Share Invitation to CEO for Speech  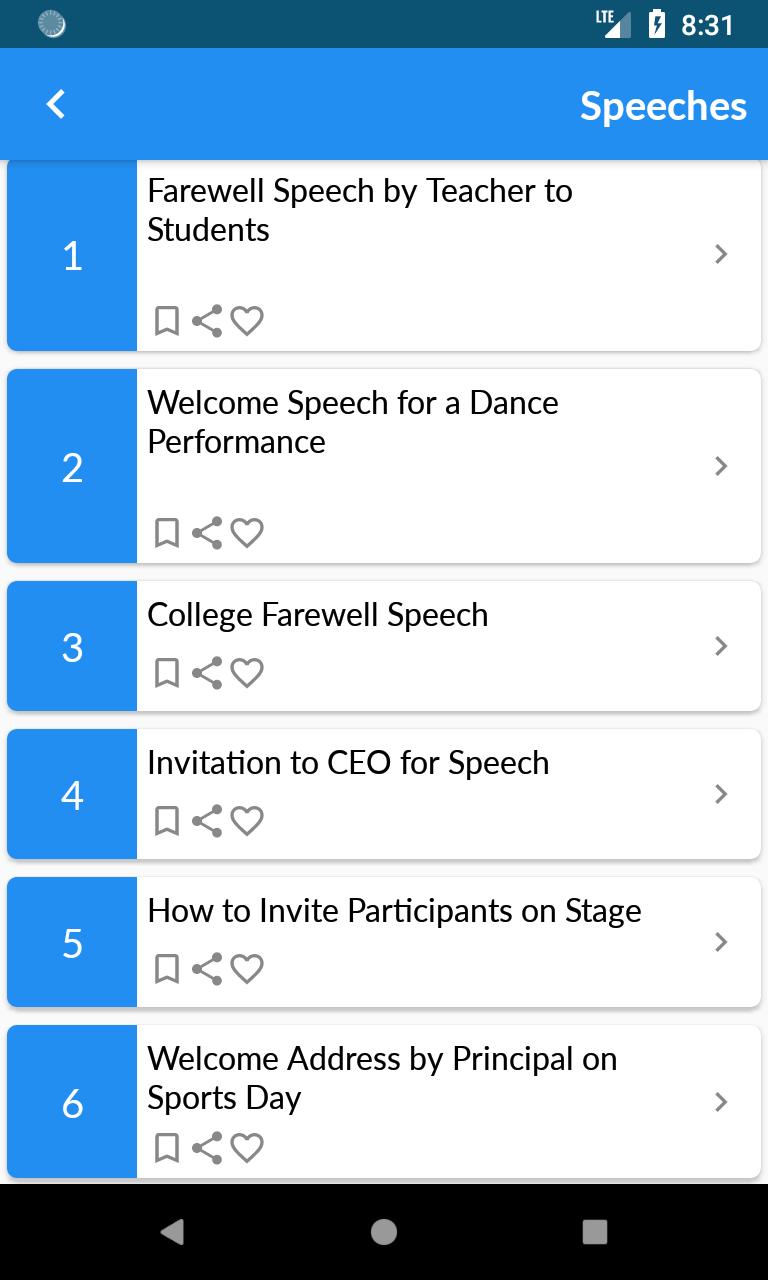coord(207,821)
